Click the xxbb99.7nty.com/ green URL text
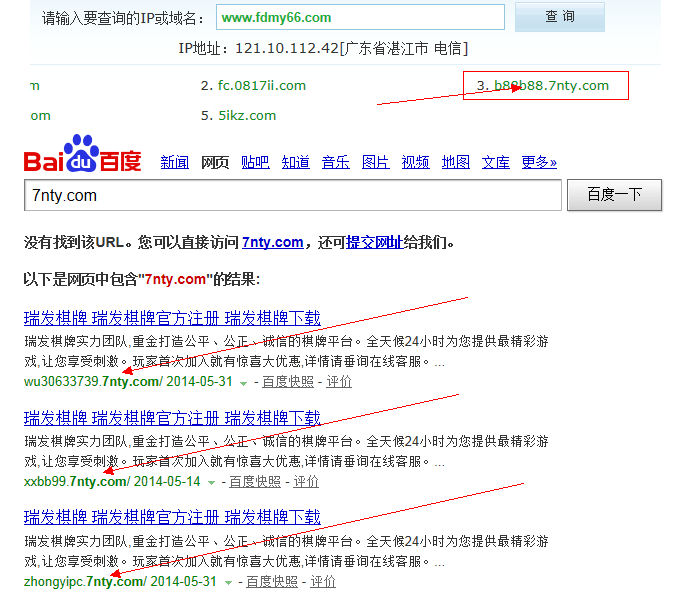 (x=77, y=482)
